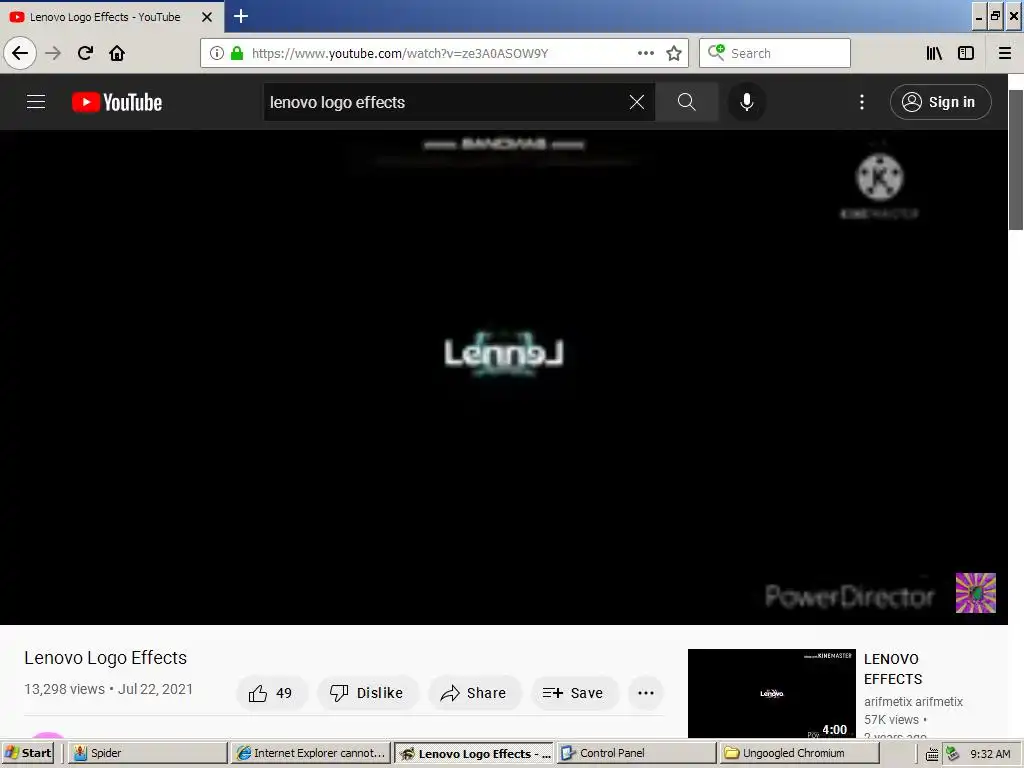
Task: Switch to Spider taskbar window
Action: click(148, 753)
